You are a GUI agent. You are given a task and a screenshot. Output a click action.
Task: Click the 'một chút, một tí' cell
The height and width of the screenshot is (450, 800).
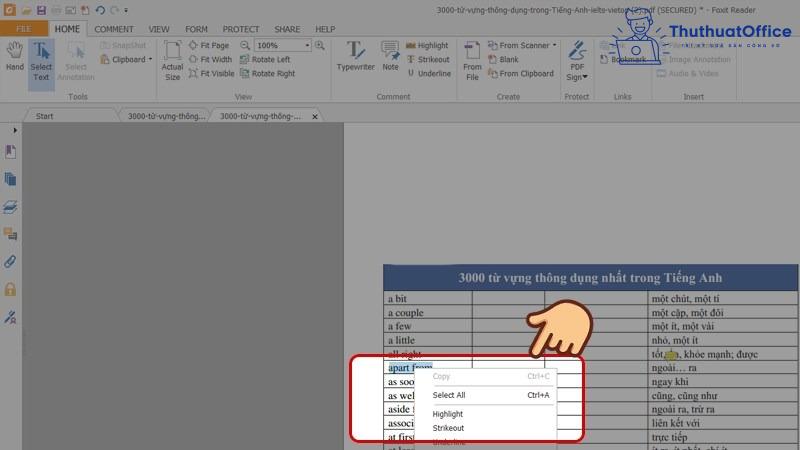[722, 298]
